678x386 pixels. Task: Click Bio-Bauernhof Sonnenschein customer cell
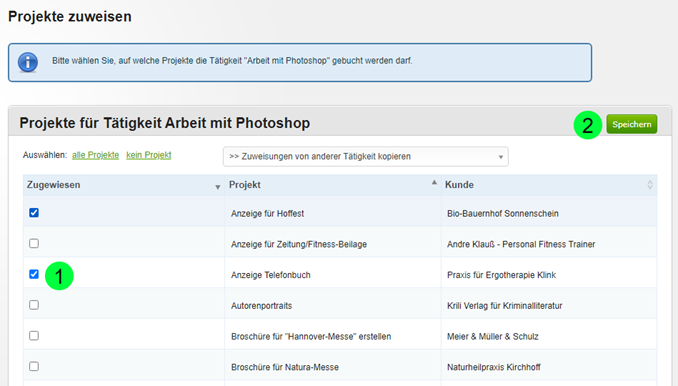pyautogui.click(x=503, y=214)
